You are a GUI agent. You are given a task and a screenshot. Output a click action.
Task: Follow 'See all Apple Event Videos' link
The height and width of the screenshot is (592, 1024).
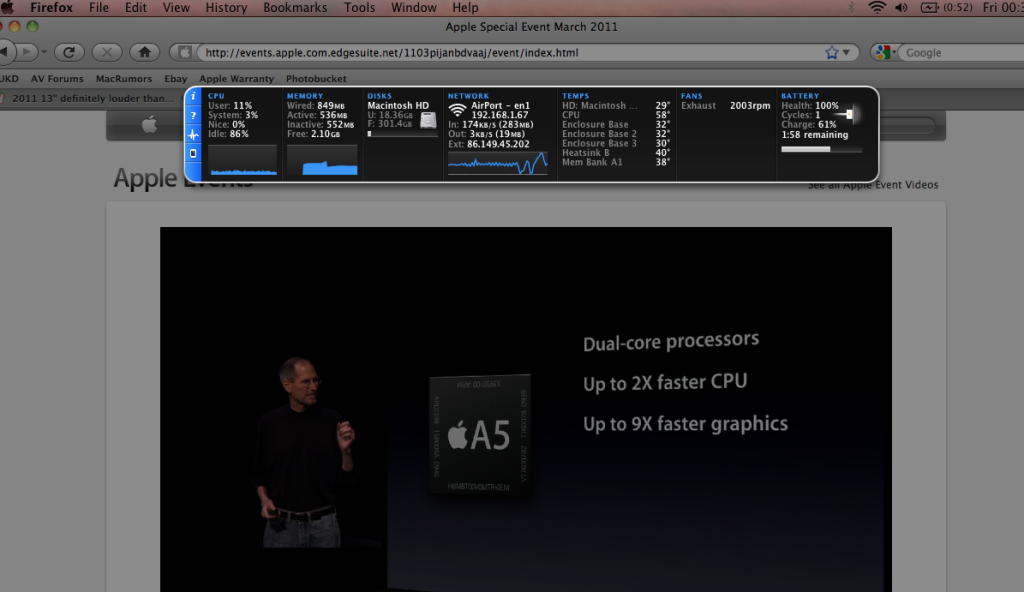coord(872,185)
